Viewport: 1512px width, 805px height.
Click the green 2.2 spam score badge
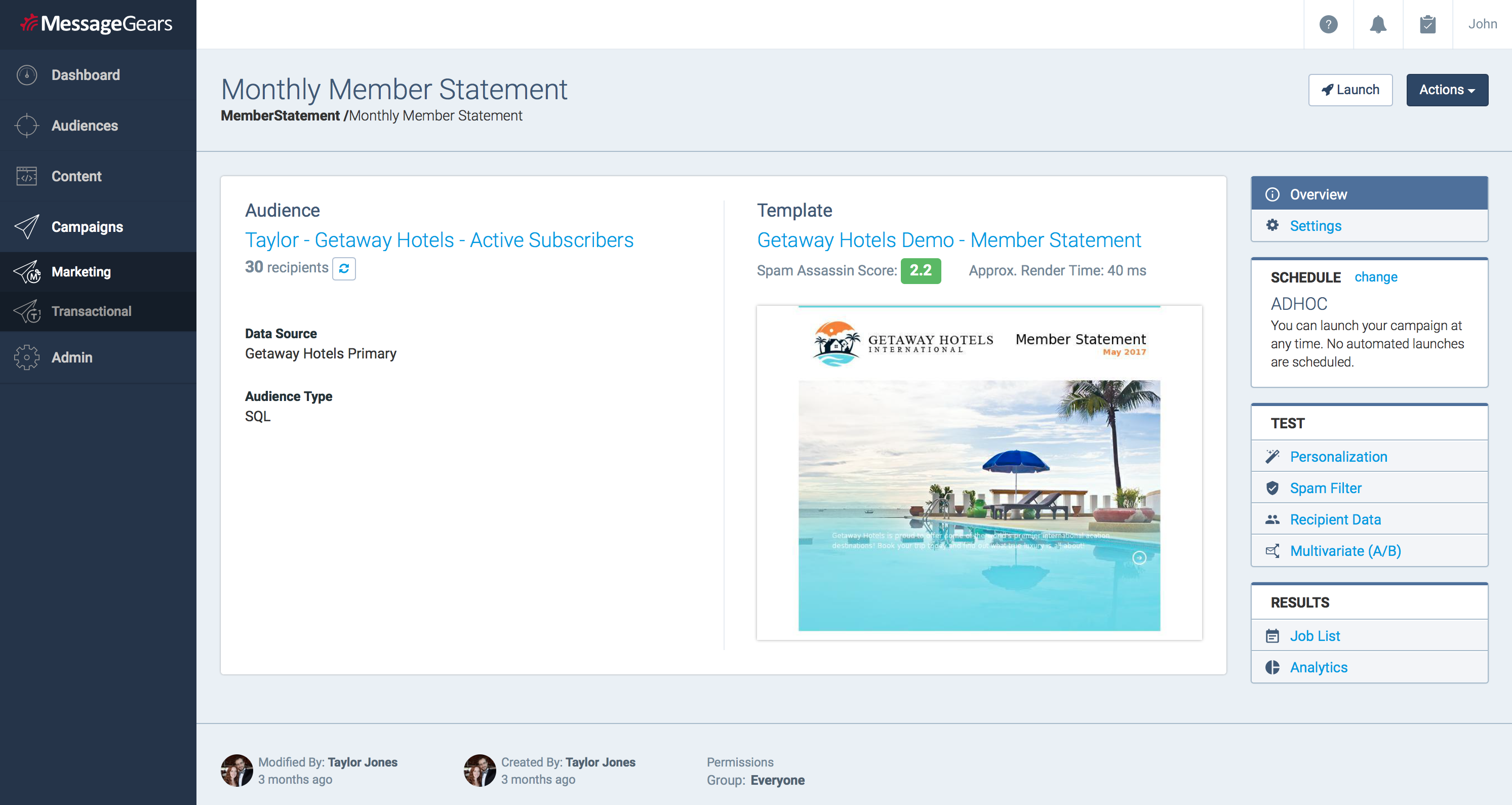point(920,270)
